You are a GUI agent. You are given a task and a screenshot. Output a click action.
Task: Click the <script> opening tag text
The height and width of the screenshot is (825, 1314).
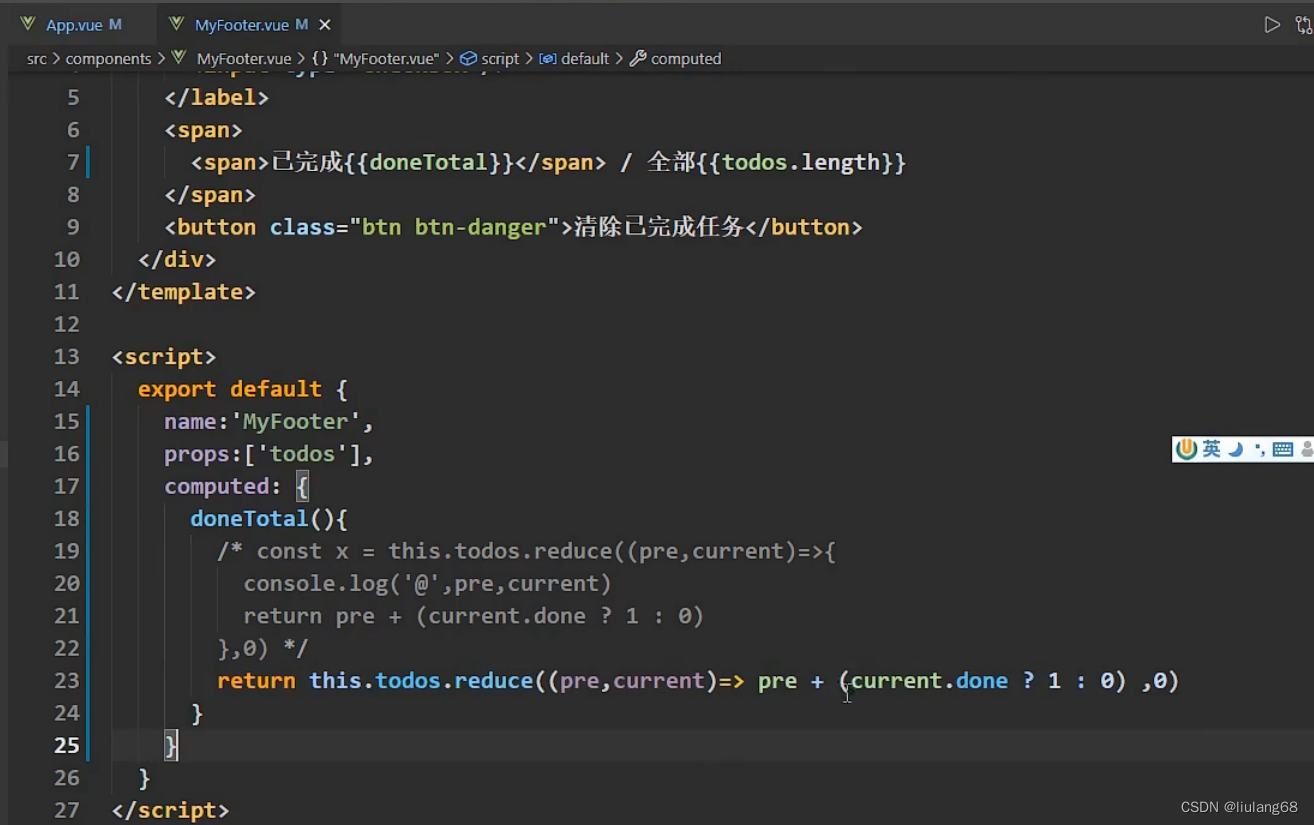click(164, 357)
